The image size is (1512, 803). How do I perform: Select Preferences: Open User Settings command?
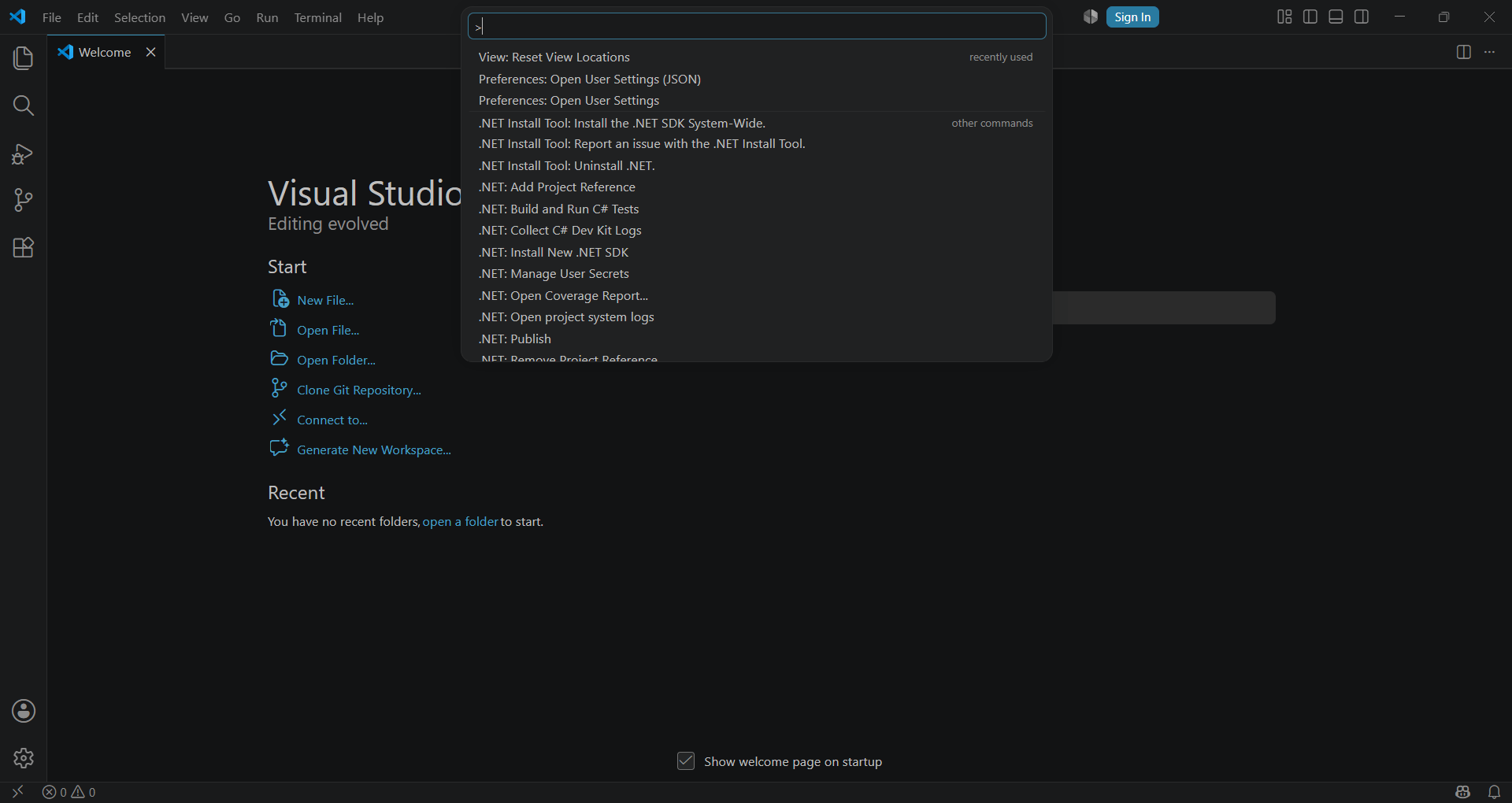pyautogui.click(x=756, y=100)
